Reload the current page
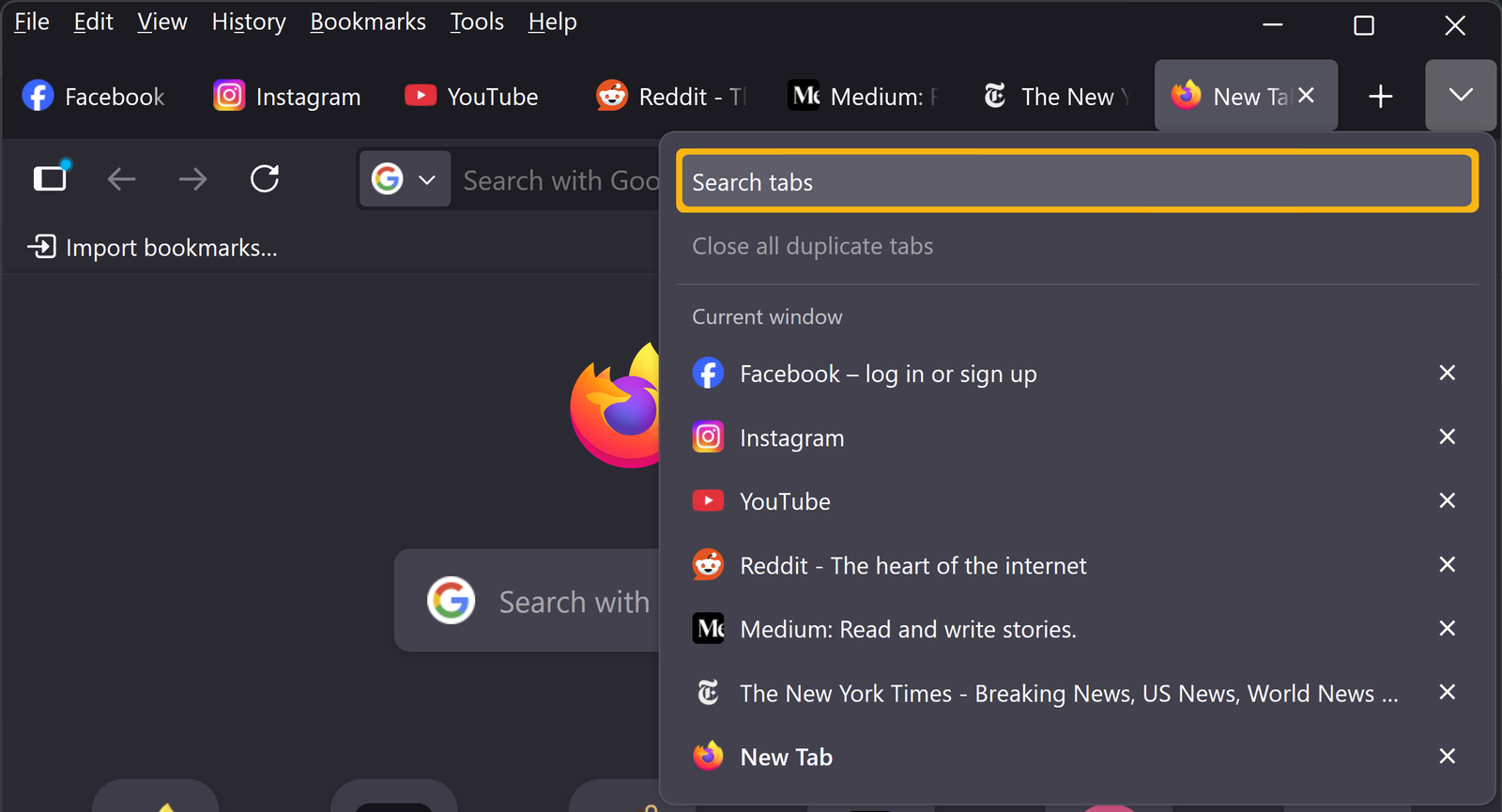 (265, 178)
